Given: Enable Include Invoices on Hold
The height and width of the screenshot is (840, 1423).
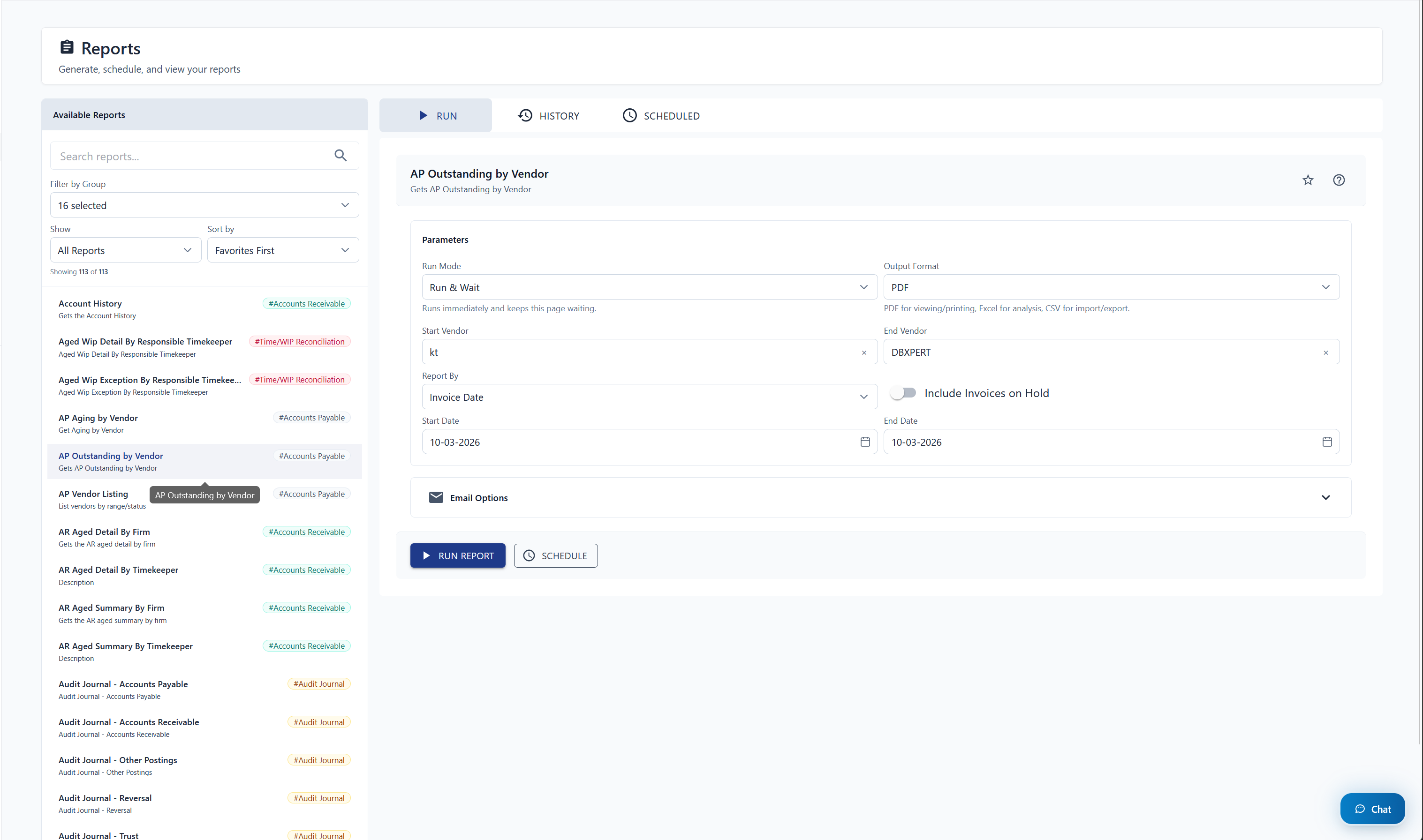Looking at the screenshot, I should (902, 392).
